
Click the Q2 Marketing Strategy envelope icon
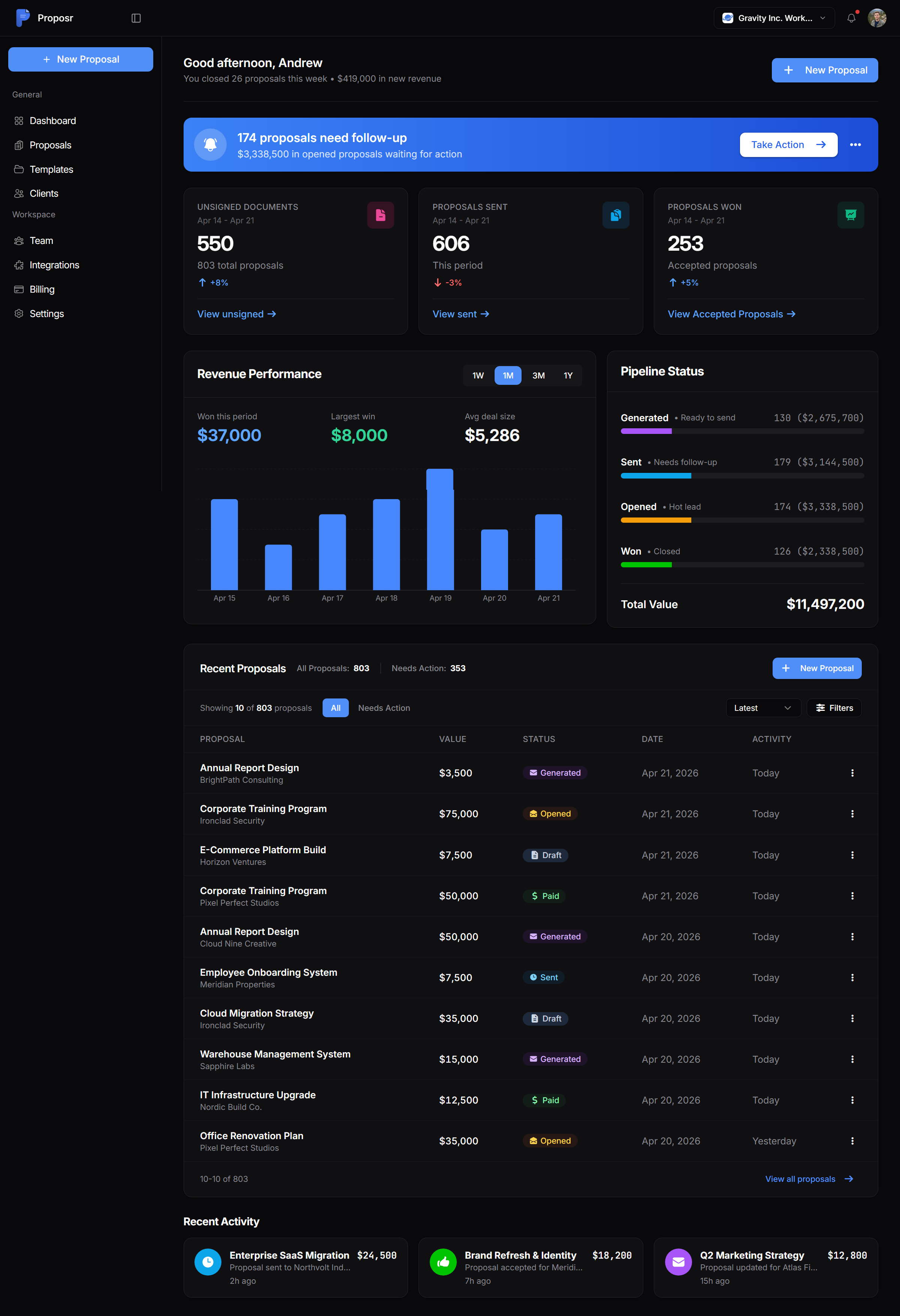pyautogui.click(x=678, y=1262)
